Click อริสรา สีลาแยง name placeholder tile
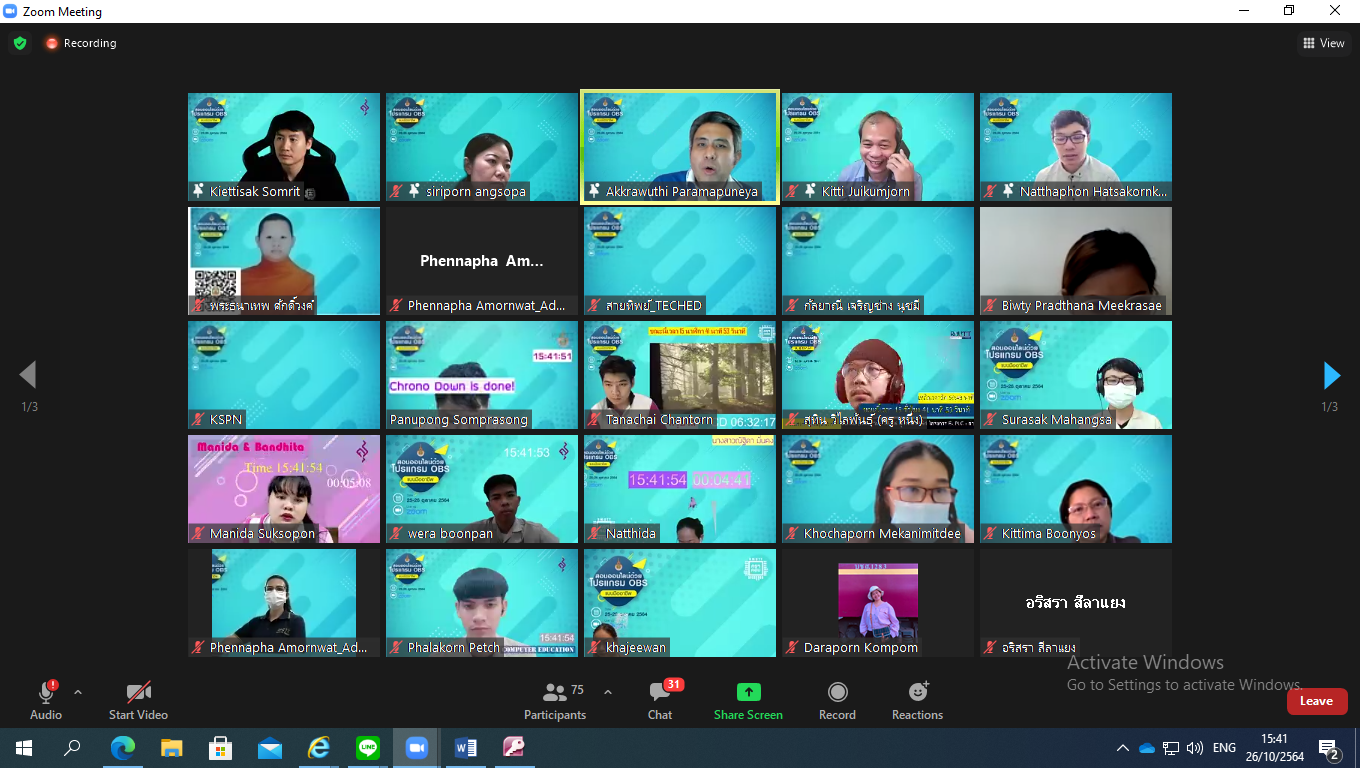 point(1076,603)
